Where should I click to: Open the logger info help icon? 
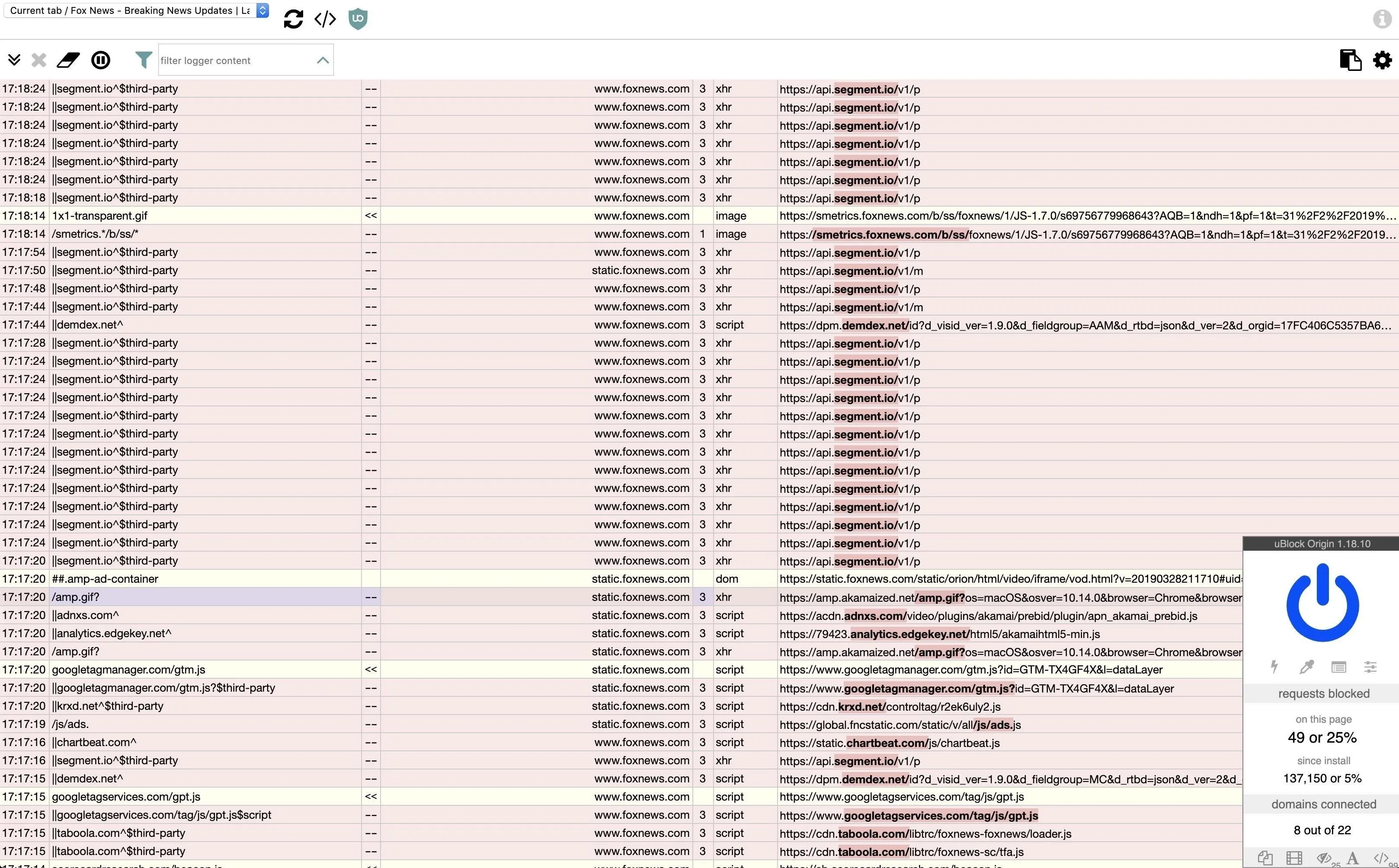pyautogui.click(x=1382, y=19)
